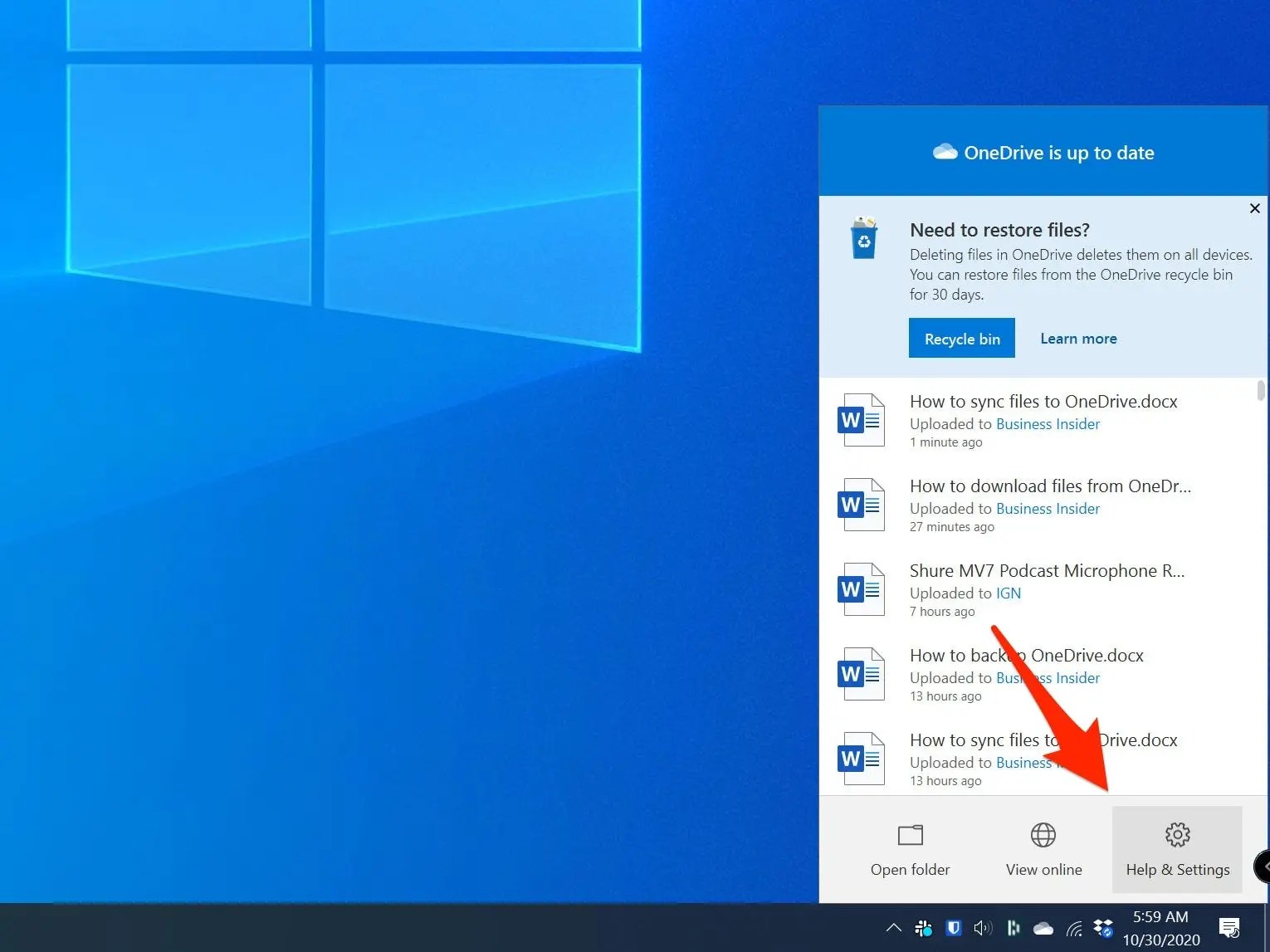The height and width of the screenshot is (952, 1270).
Task: Open the Help & Settings gear menu
Action: pyautogui.click(x=1177, y=849)
